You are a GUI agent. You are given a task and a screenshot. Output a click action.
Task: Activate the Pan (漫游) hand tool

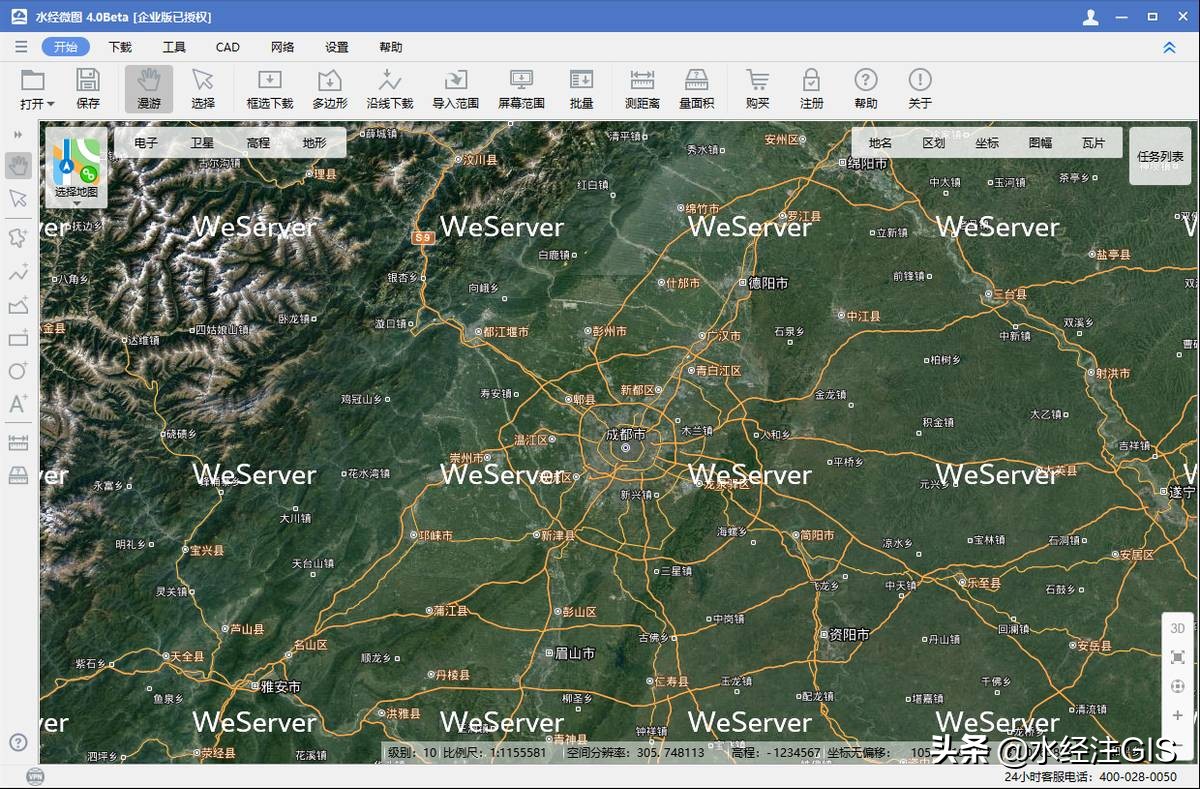[149, 88]
